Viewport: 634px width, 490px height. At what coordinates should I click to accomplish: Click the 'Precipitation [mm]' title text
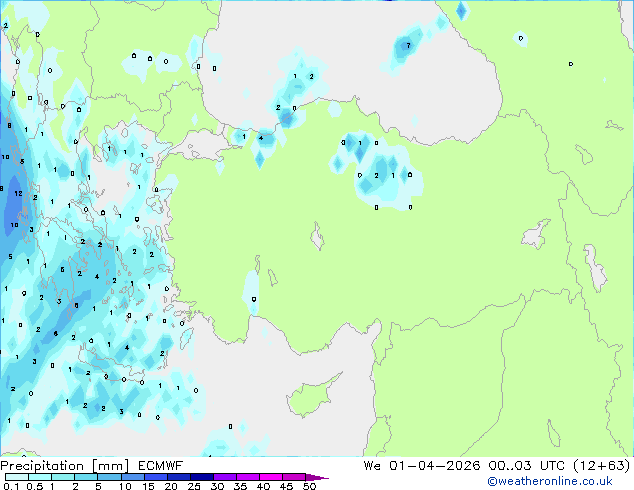click(64, 466)
